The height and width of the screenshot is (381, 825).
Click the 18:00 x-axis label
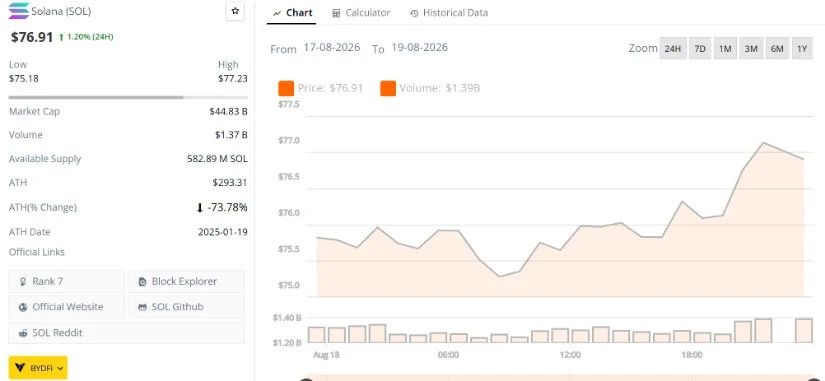point(692,355)
